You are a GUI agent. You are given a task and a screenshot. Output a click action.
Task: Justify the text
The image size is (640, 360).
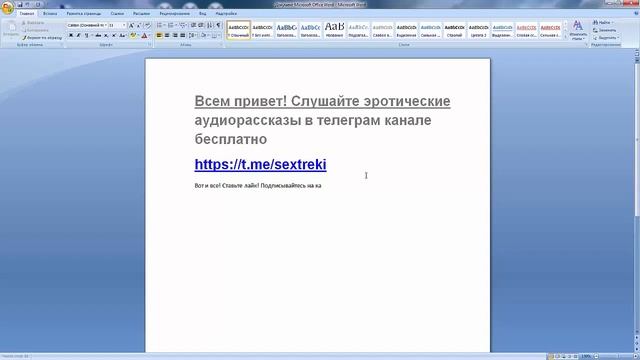(x=182, y=36)
